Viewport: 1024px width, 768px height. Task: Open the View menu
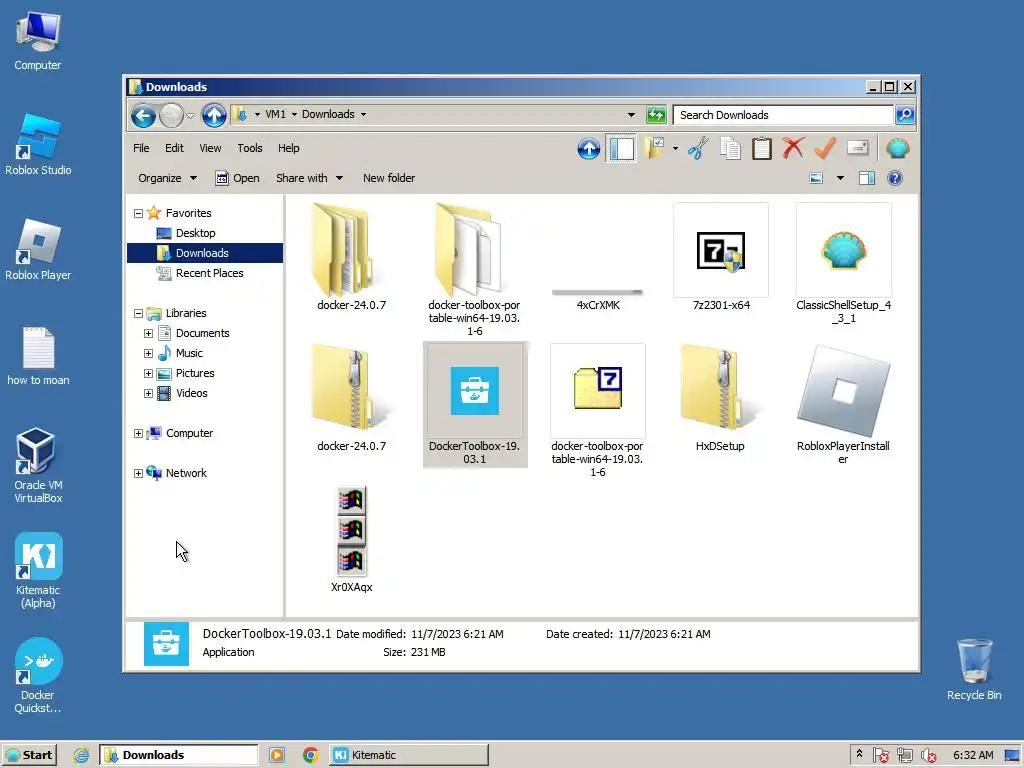210,148
